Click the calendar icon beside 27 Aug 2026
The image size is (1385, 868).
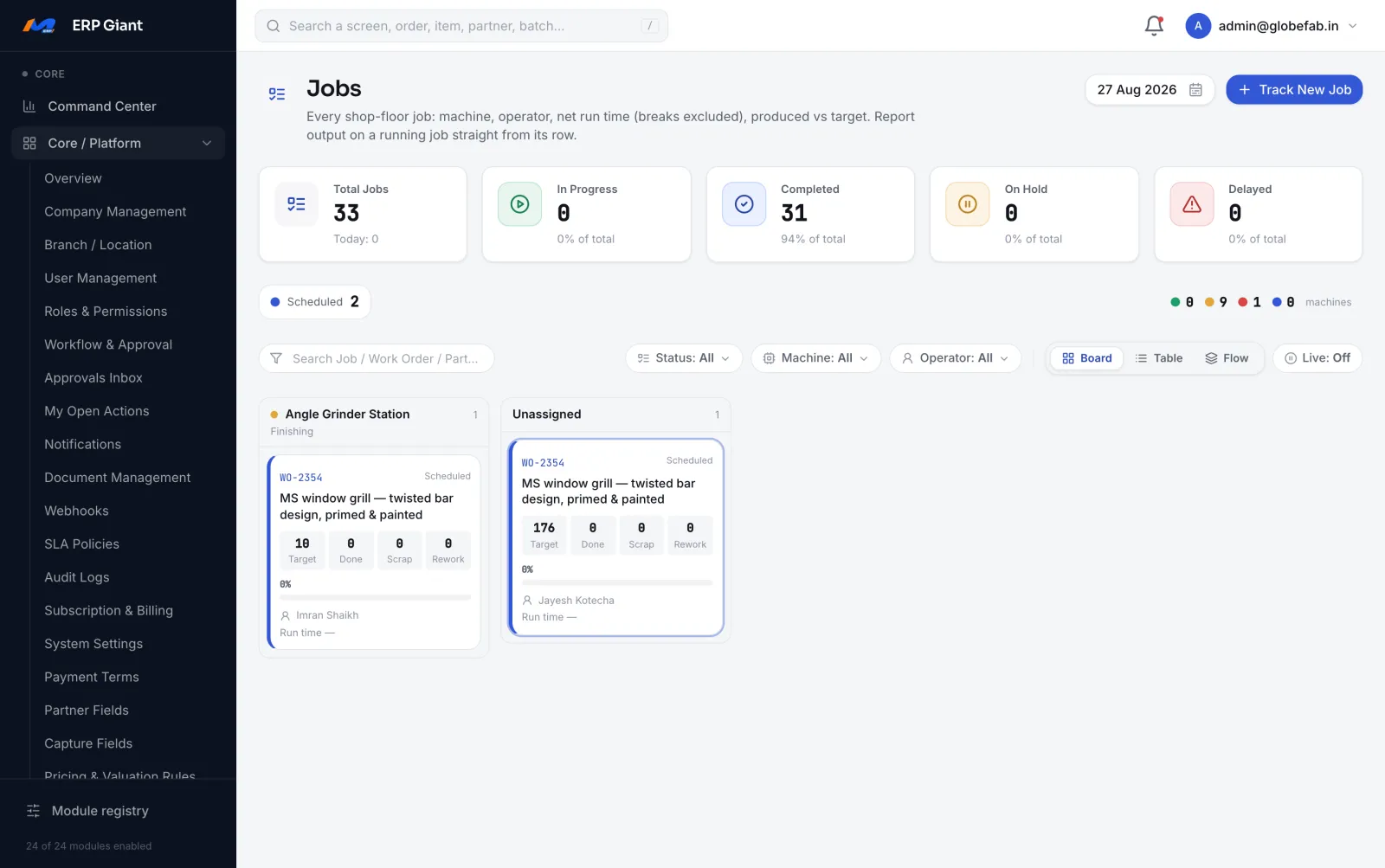point(1195,90)
